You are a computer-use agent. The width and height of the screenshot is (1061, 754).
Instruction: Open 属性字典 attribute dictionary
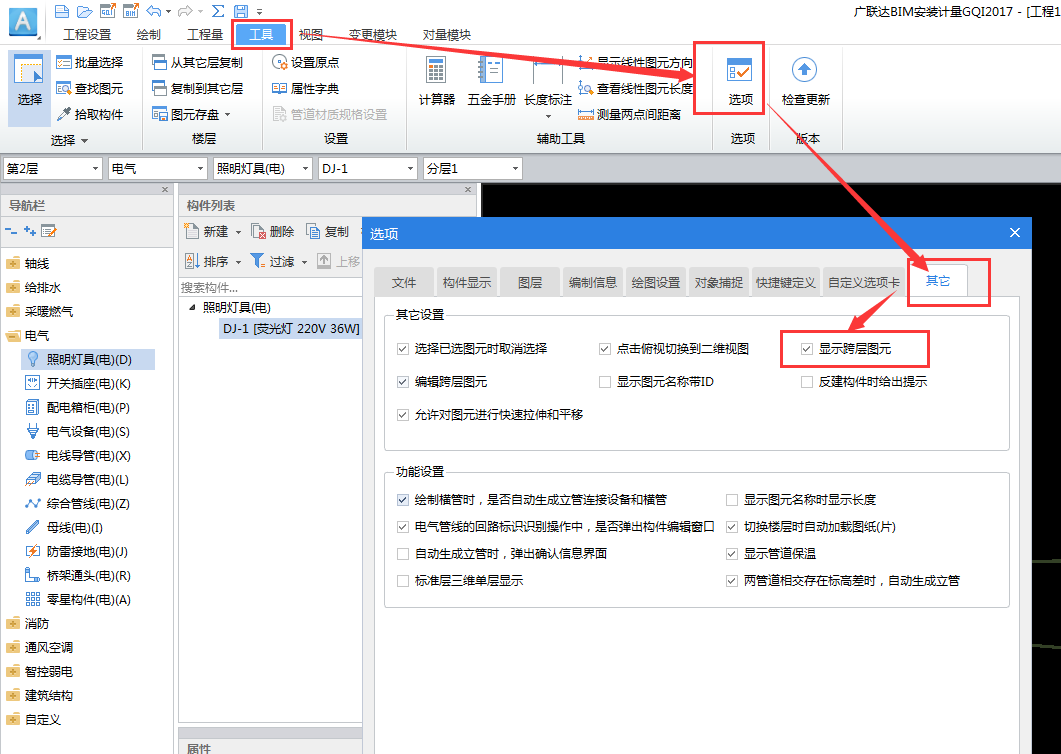306,89
